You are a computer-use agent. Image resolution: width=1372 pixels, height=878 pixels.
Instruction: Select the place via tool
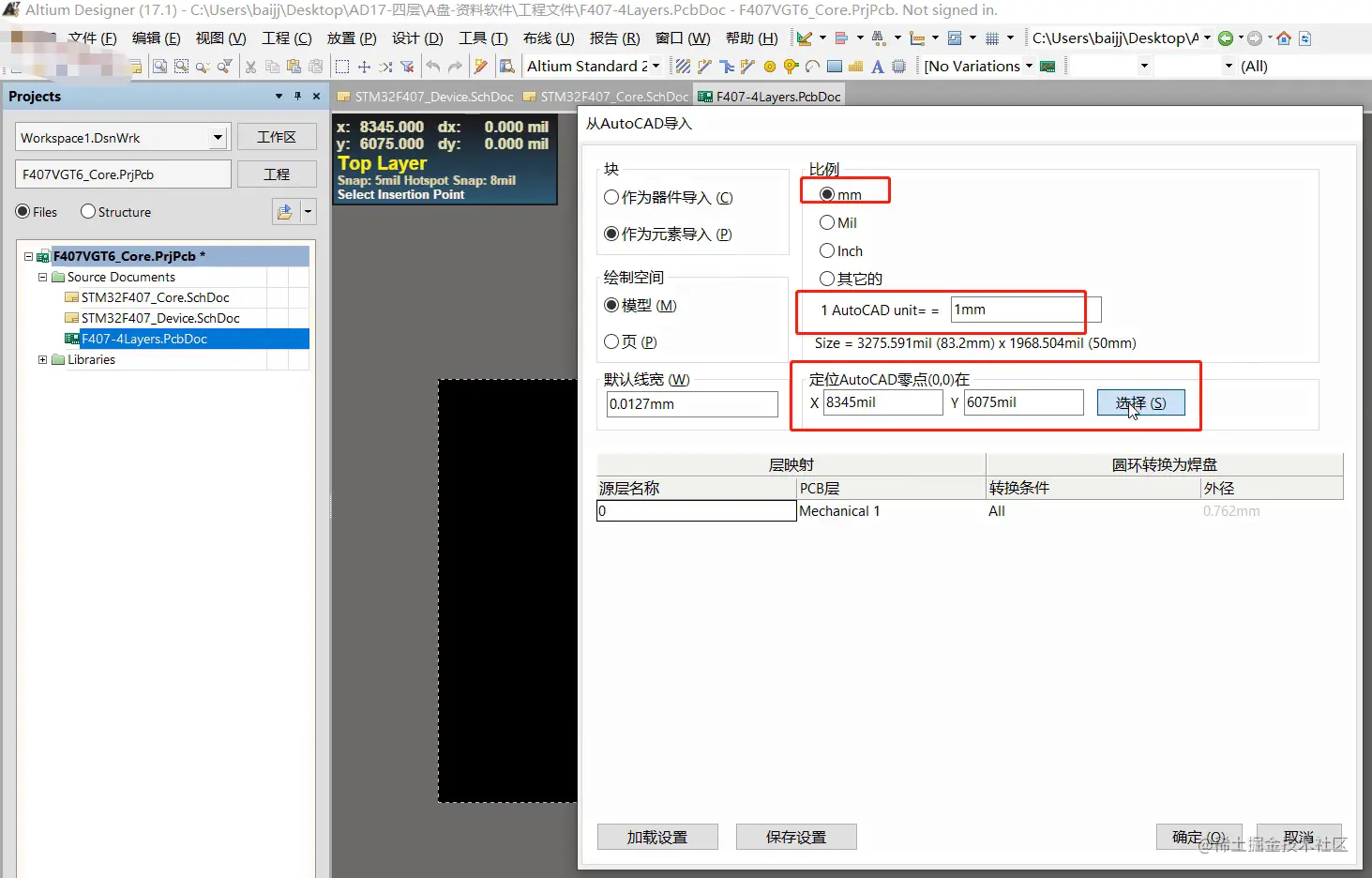coord(791,67)
